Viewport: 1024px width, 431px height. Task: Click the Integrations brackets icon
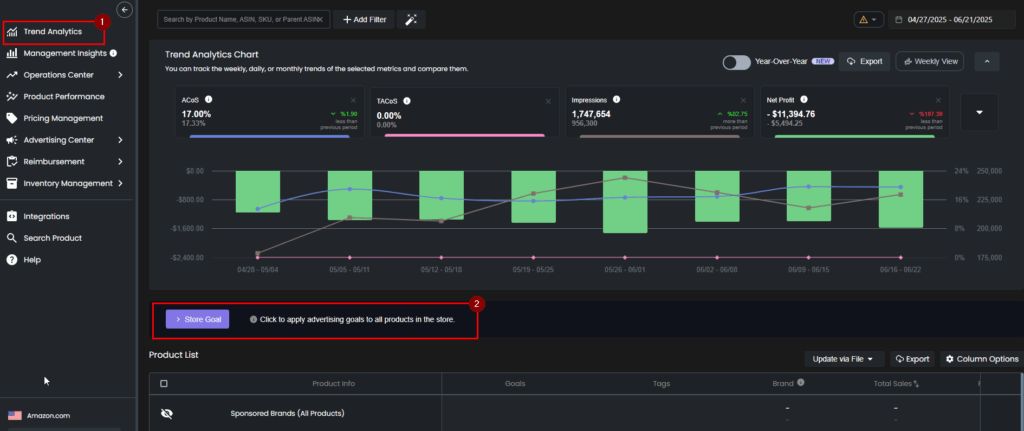[12, 216]
